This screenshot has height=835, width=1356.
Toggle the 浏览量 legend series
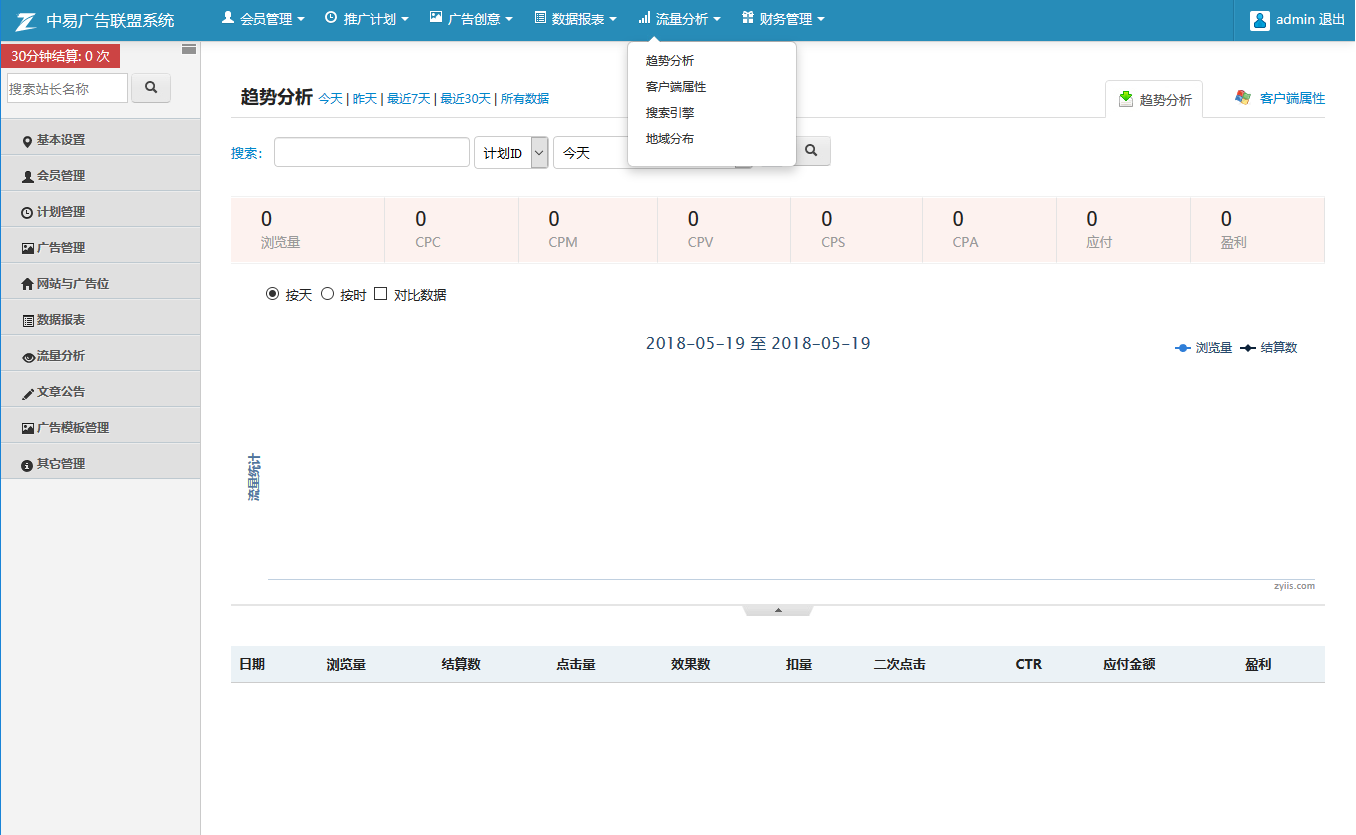pos(1204,348)
